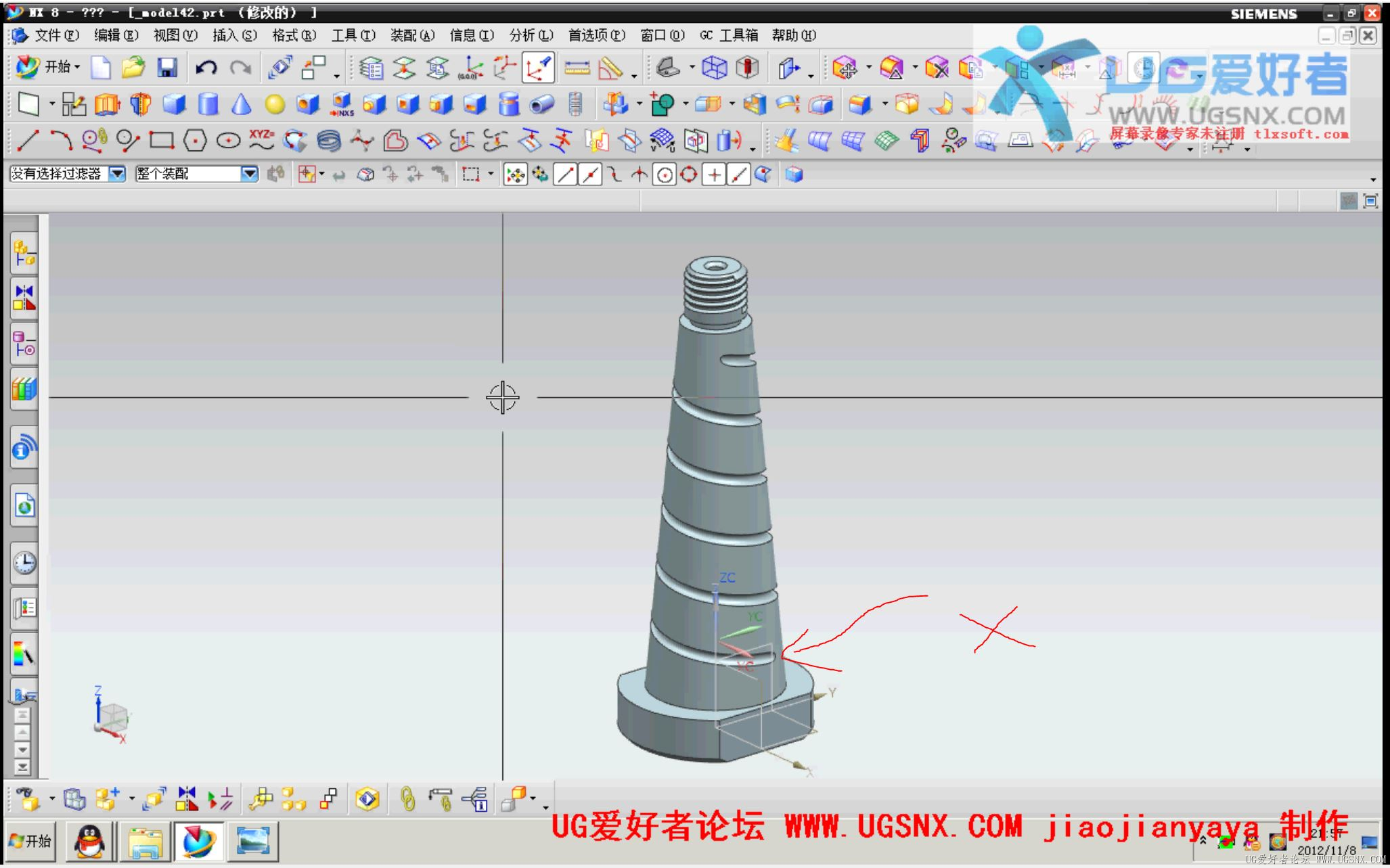Viewport: 1390px width, 868px height.
Task: Open the selection filter dropdown
Action: coord(118,174)
